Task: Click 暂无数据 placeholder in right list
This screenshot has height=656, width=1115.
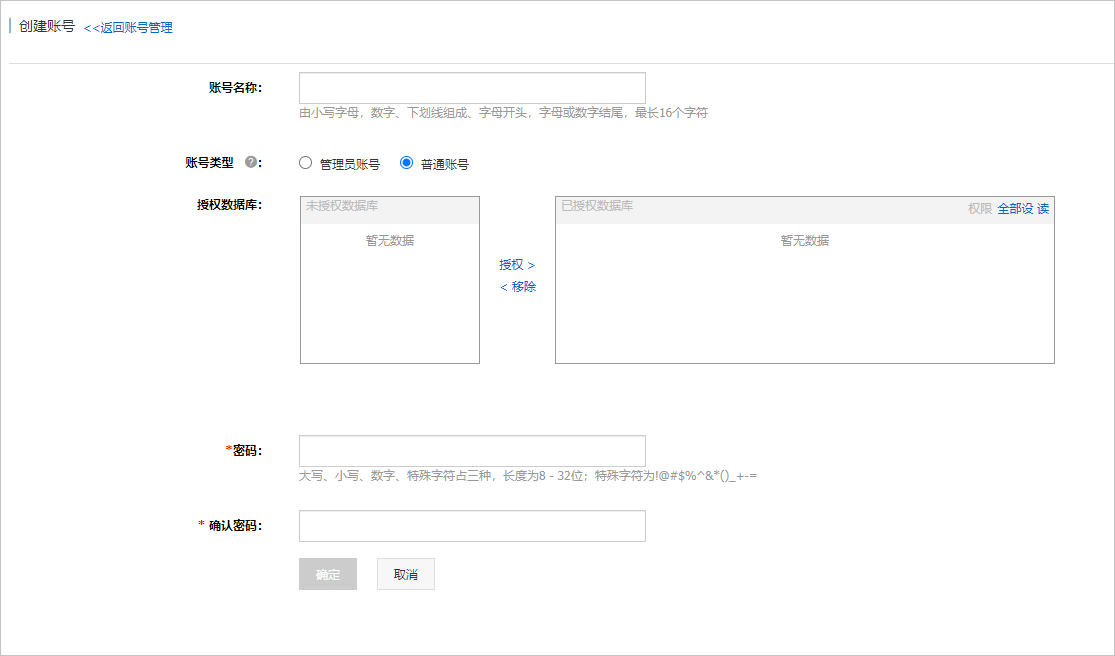Action: pyautogui.click(x=803, y=240)
